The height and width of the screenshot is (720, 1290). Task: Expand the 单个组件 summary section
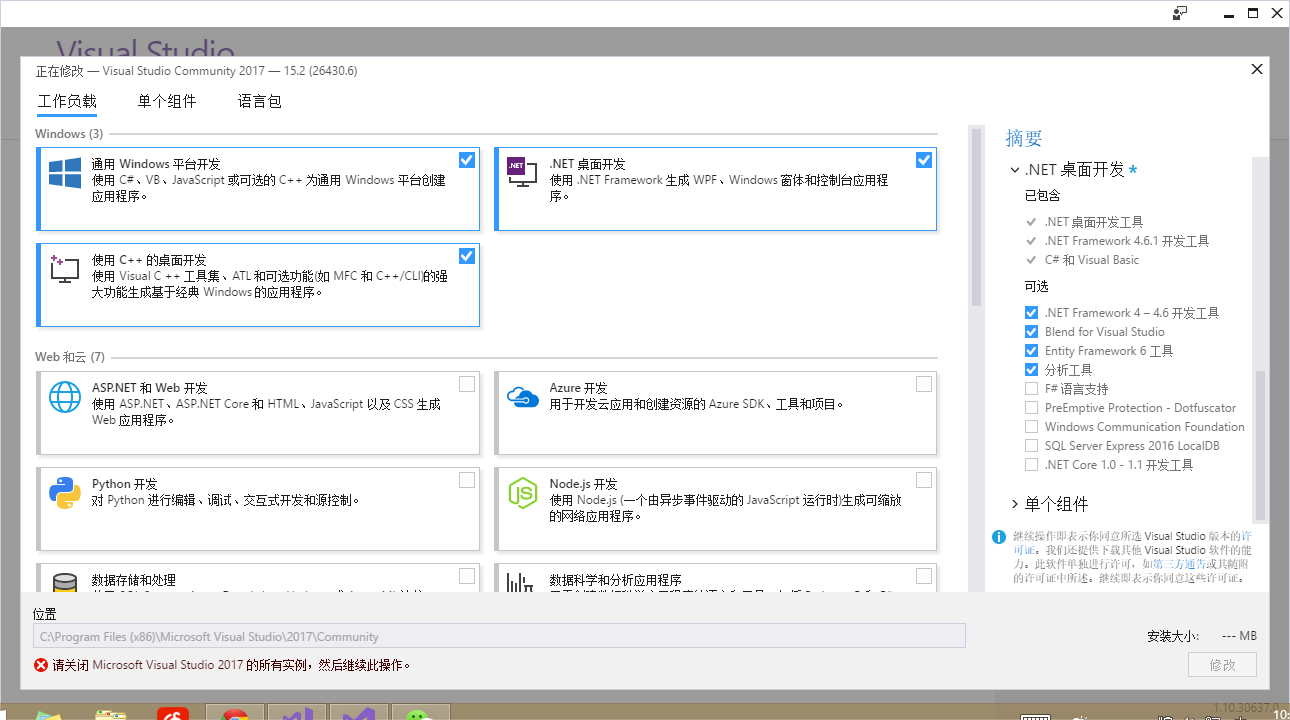1015,504
